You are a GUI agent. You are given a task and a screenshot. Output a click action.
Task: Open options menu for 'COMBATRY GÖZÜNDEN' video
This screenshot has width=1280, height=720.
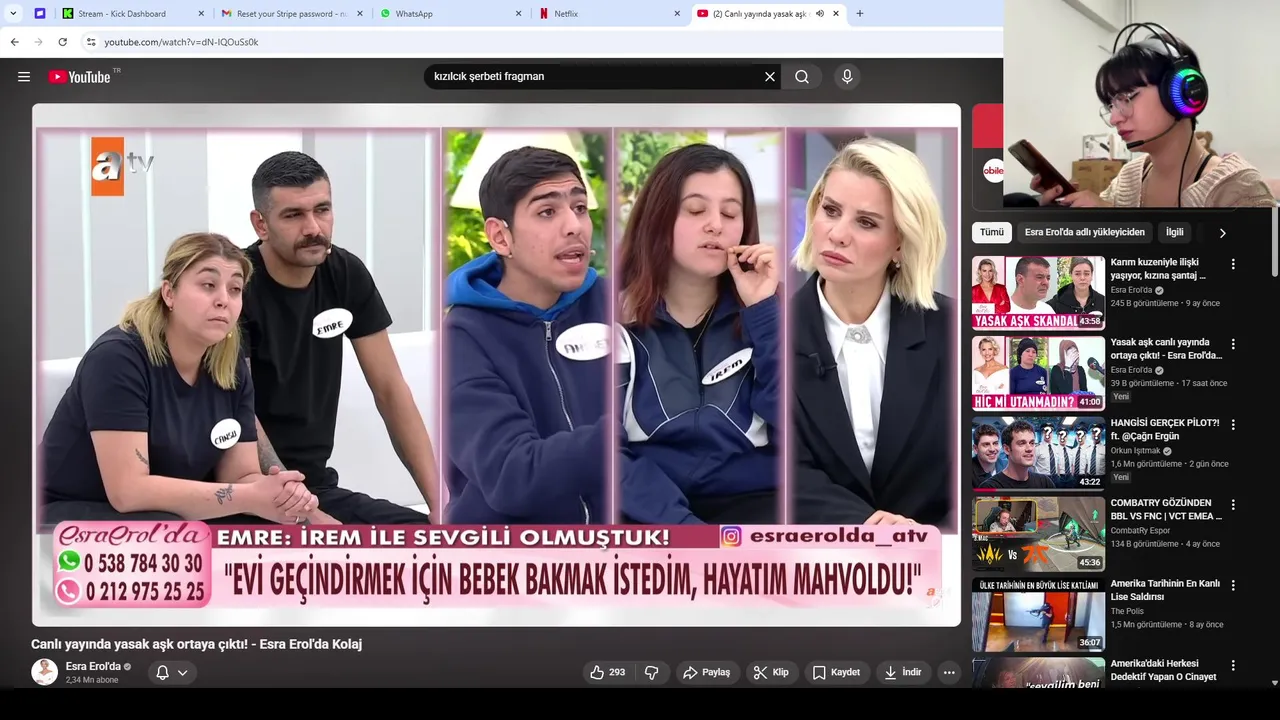[1232, 505]
